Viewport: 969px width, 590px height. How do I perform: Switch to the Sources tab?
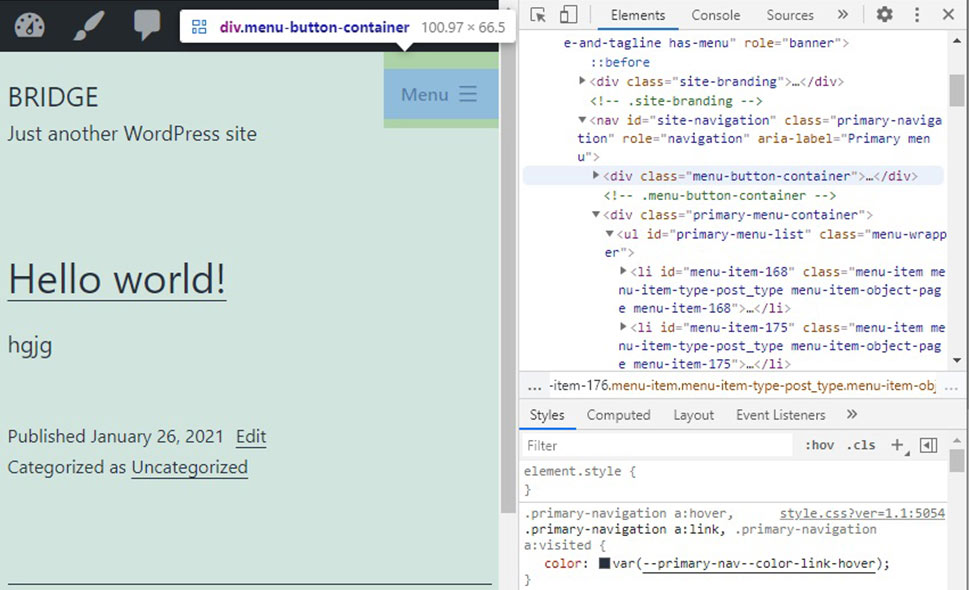(790, 15)
